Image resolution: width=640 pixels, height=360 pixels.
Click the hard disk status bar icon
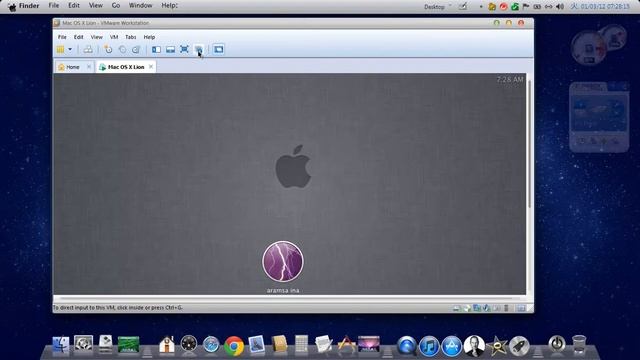tap(456, 308)
